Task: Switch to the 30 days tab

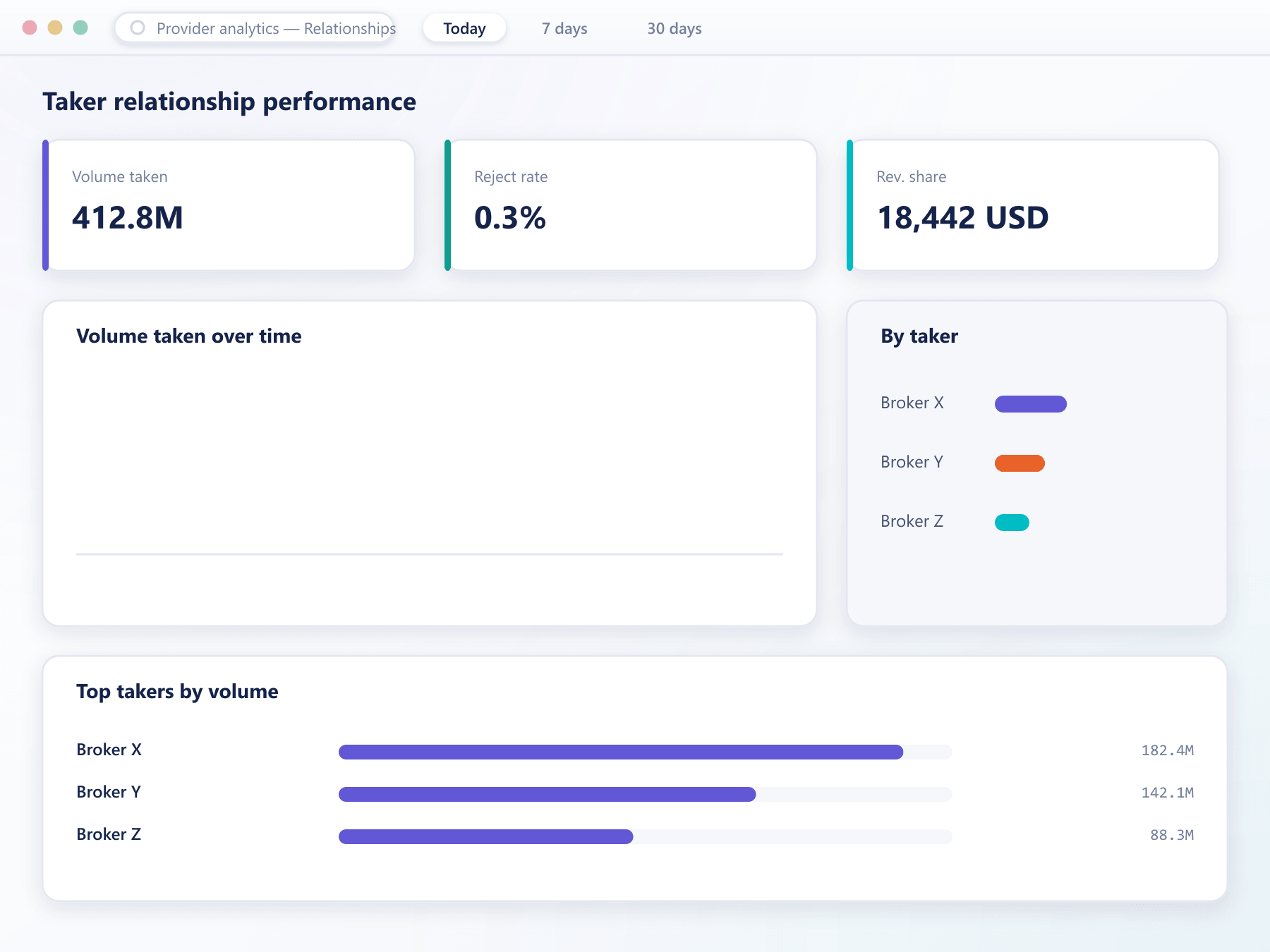Action: coord(675,28)
